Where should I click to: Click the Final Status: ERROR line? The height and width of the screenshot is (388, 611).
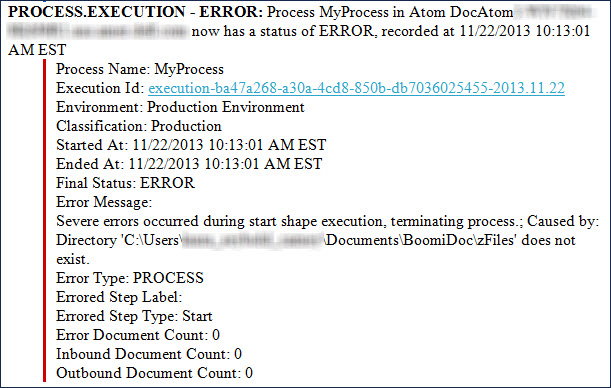pyautogui.click(x=125, y=183)
